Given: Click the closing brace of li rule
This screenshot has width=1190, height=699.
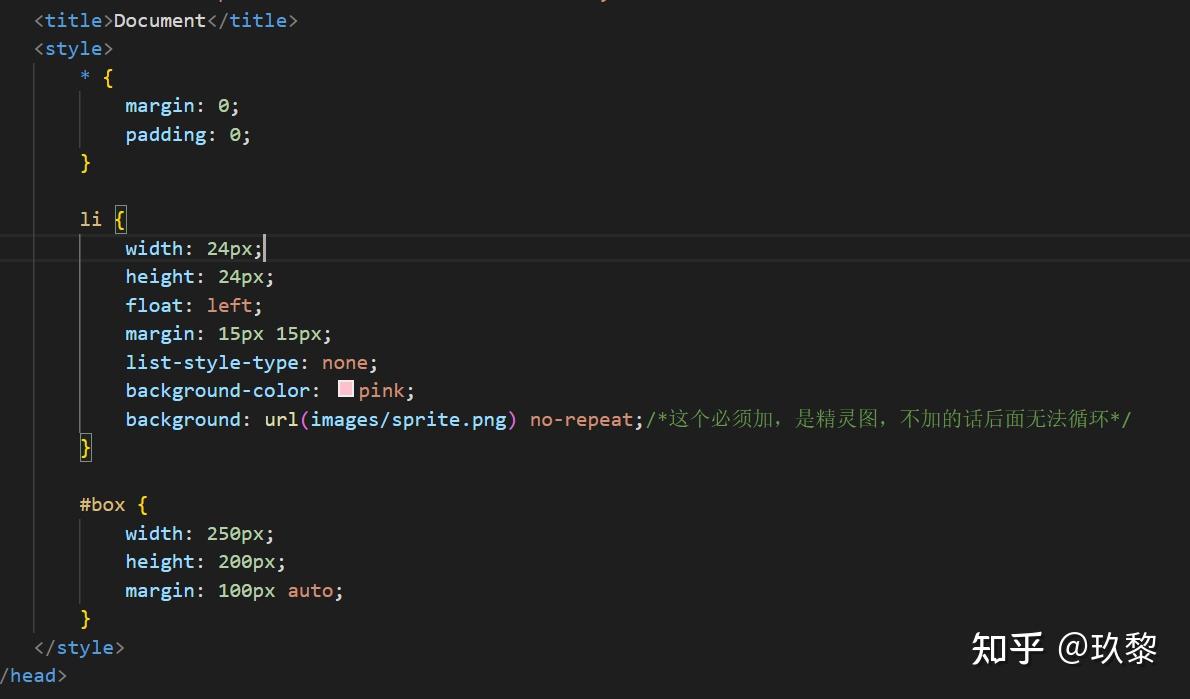Looking at the screenshot, I should (86, 448).
